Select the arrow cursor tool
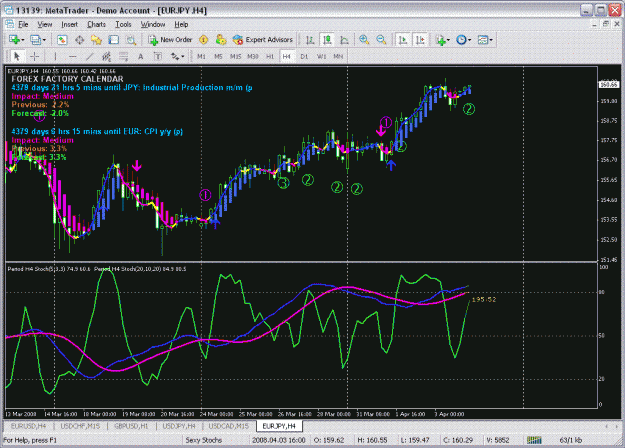 click(17, 57)
